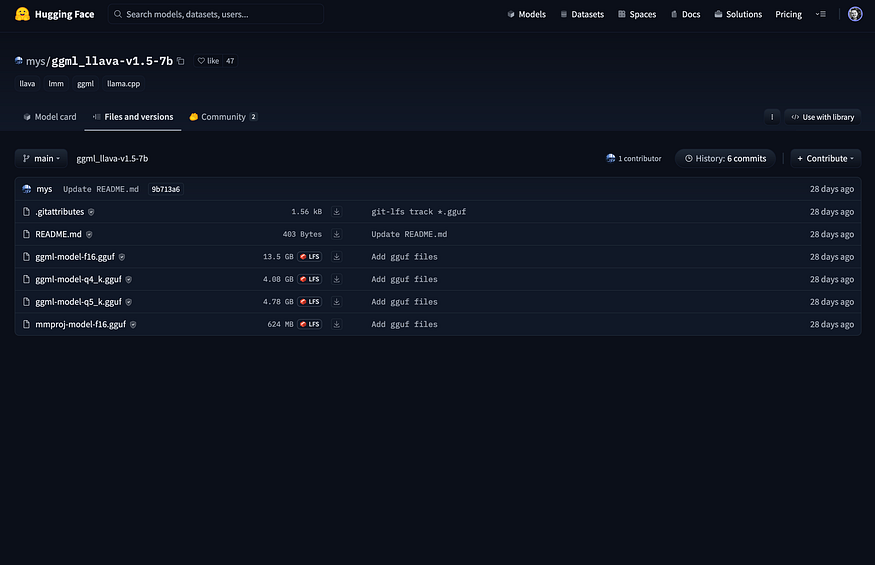875x565 pixels.
Task: Open the mys user link in commit row
Action: pos(44,189)
